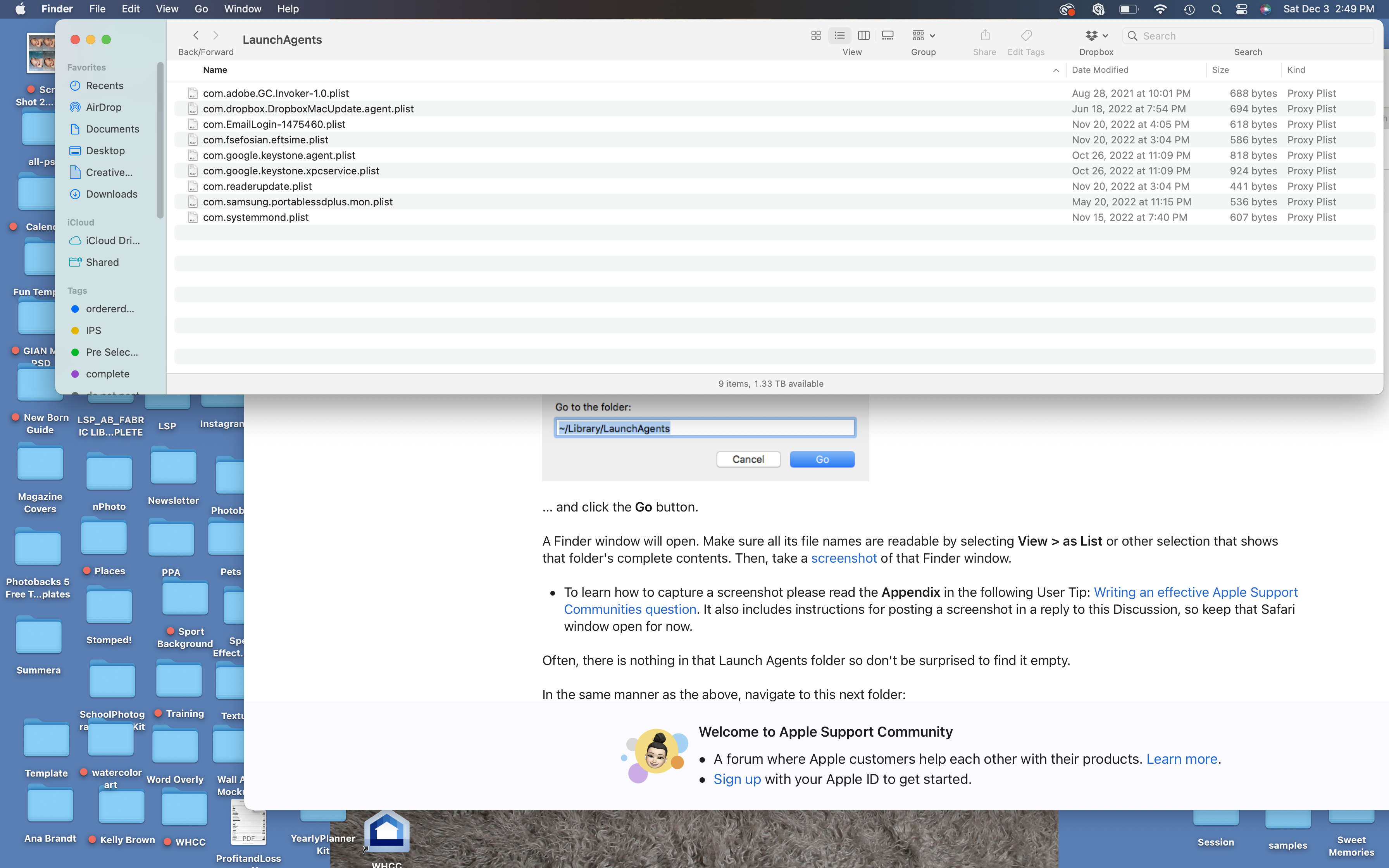Click the Finder back arrow
This screenshot has width=1389, height=868.
click(x=196, y=36)
